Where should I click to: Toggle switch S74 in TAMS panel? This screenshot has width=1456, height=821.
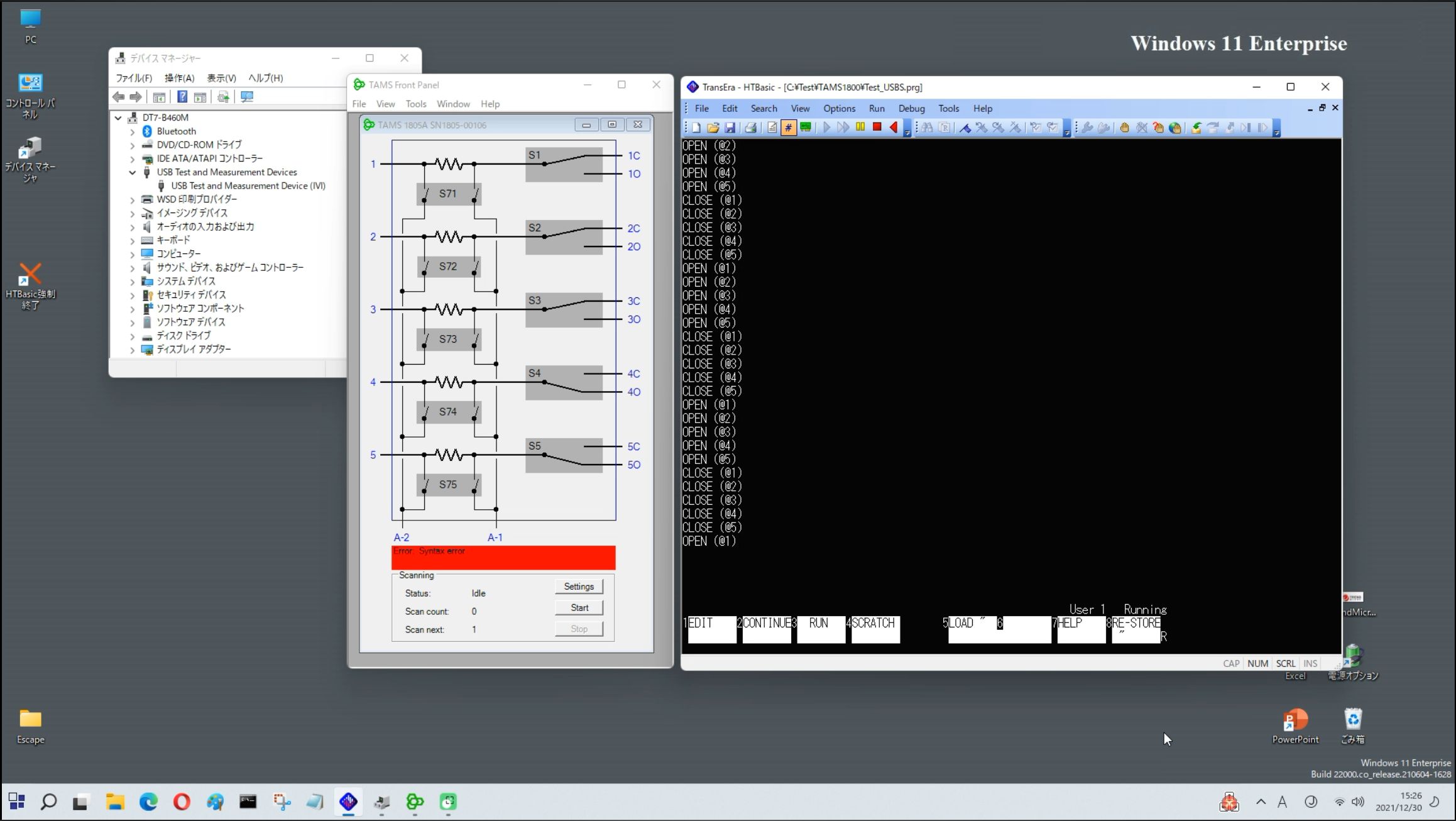449,412
